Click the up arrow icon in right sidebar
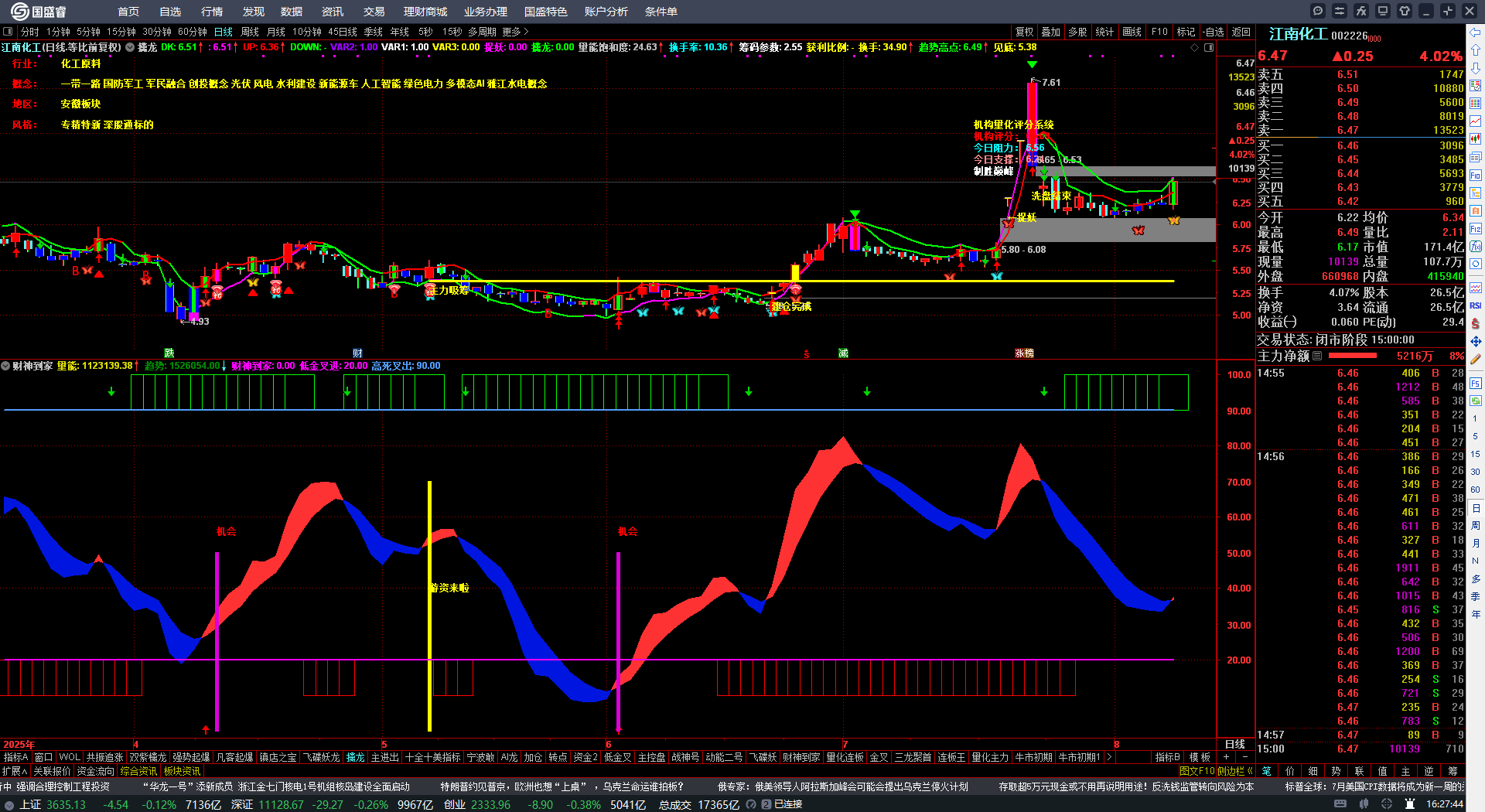The width and height of the screenshot is (1485, 812). coord(1476,50)
